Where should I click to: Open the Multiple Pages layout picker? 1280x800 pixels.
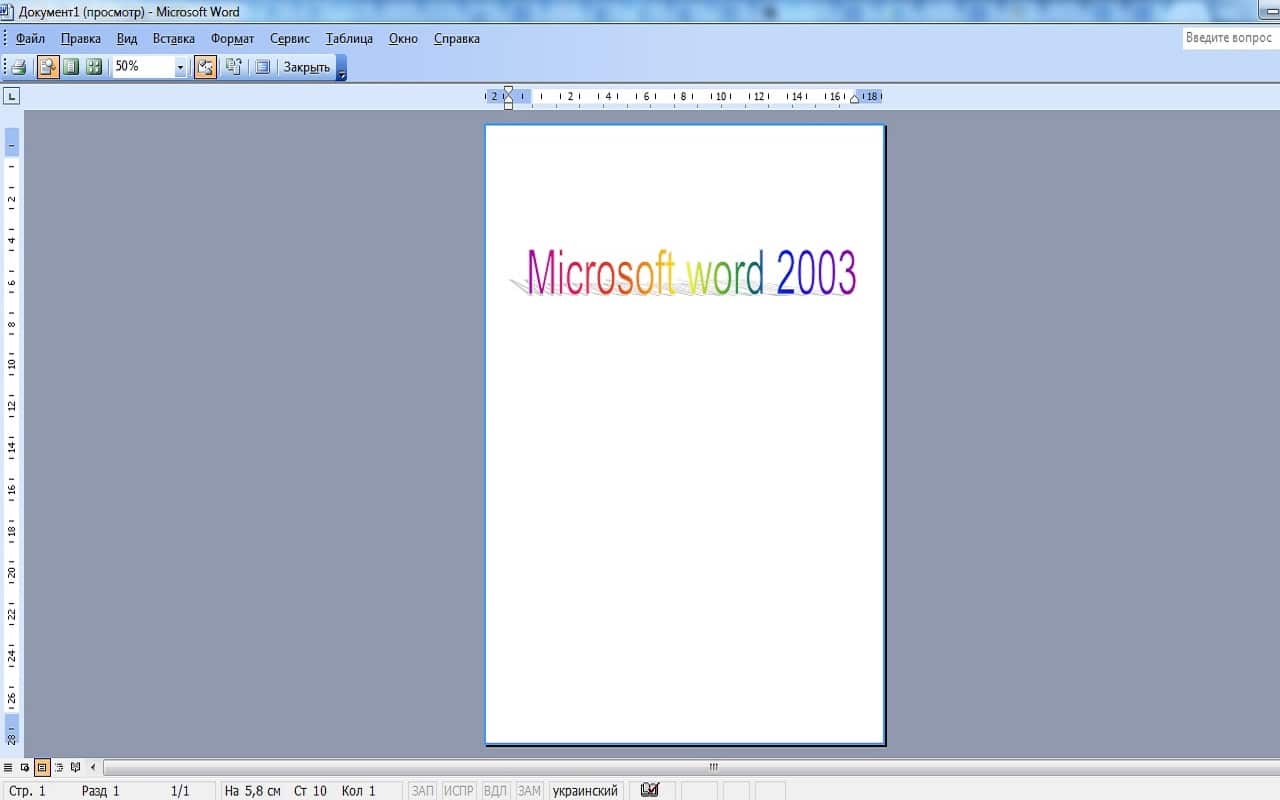[94, 66]
